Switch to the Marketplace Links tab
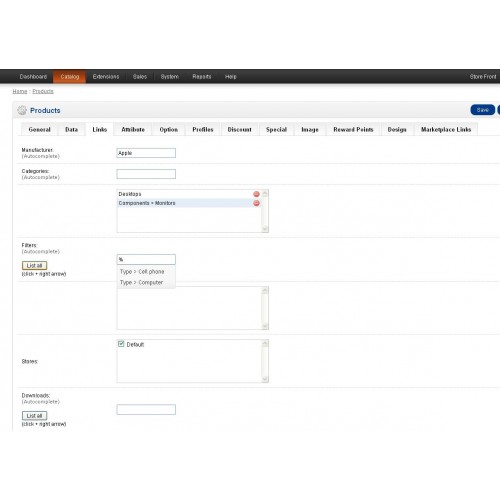 [x=446, y=129]
